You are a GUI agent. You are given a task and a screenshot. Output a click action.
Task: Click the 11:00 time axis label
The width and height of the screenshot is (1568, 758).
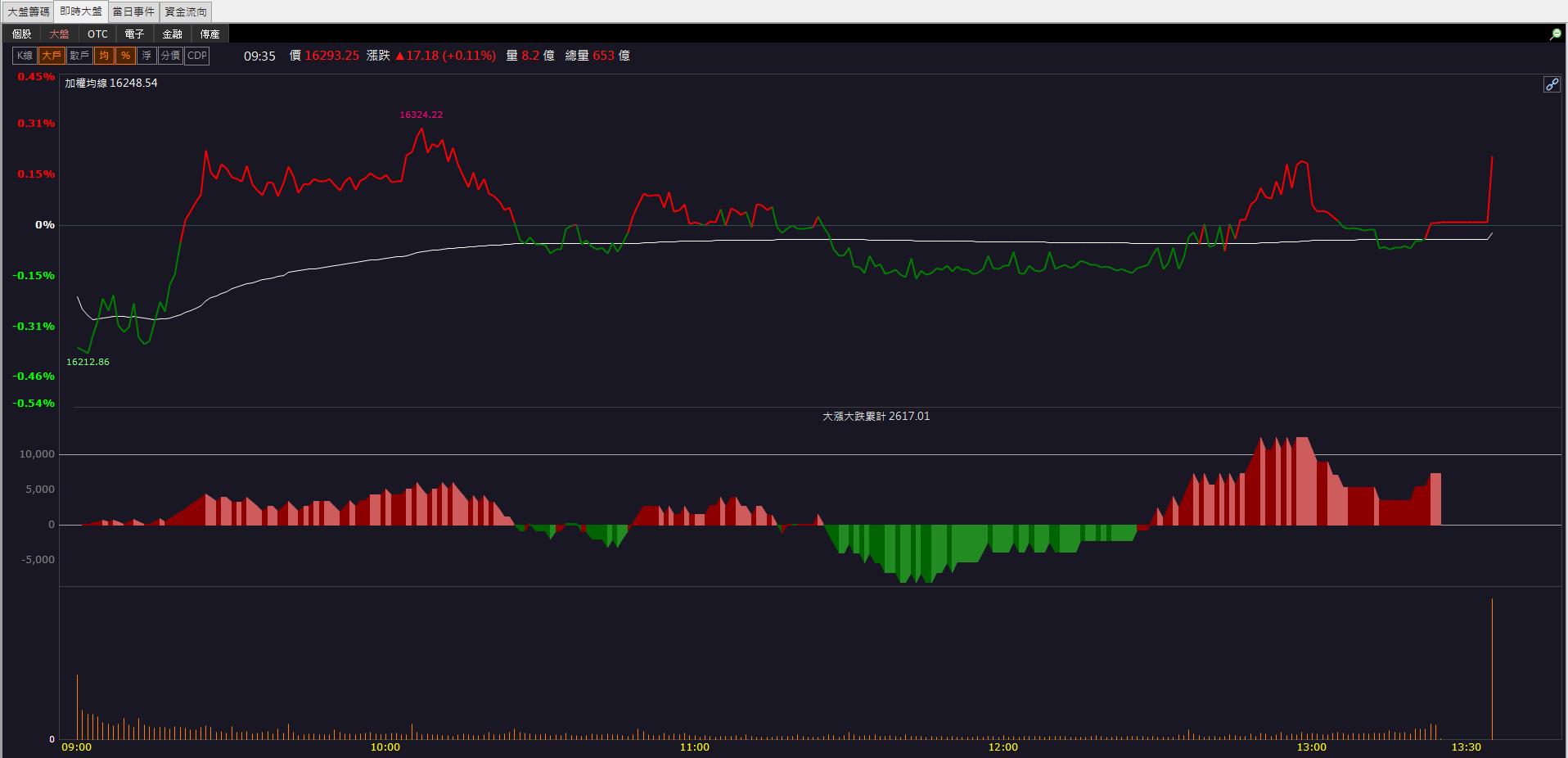(x=694, y=747)
